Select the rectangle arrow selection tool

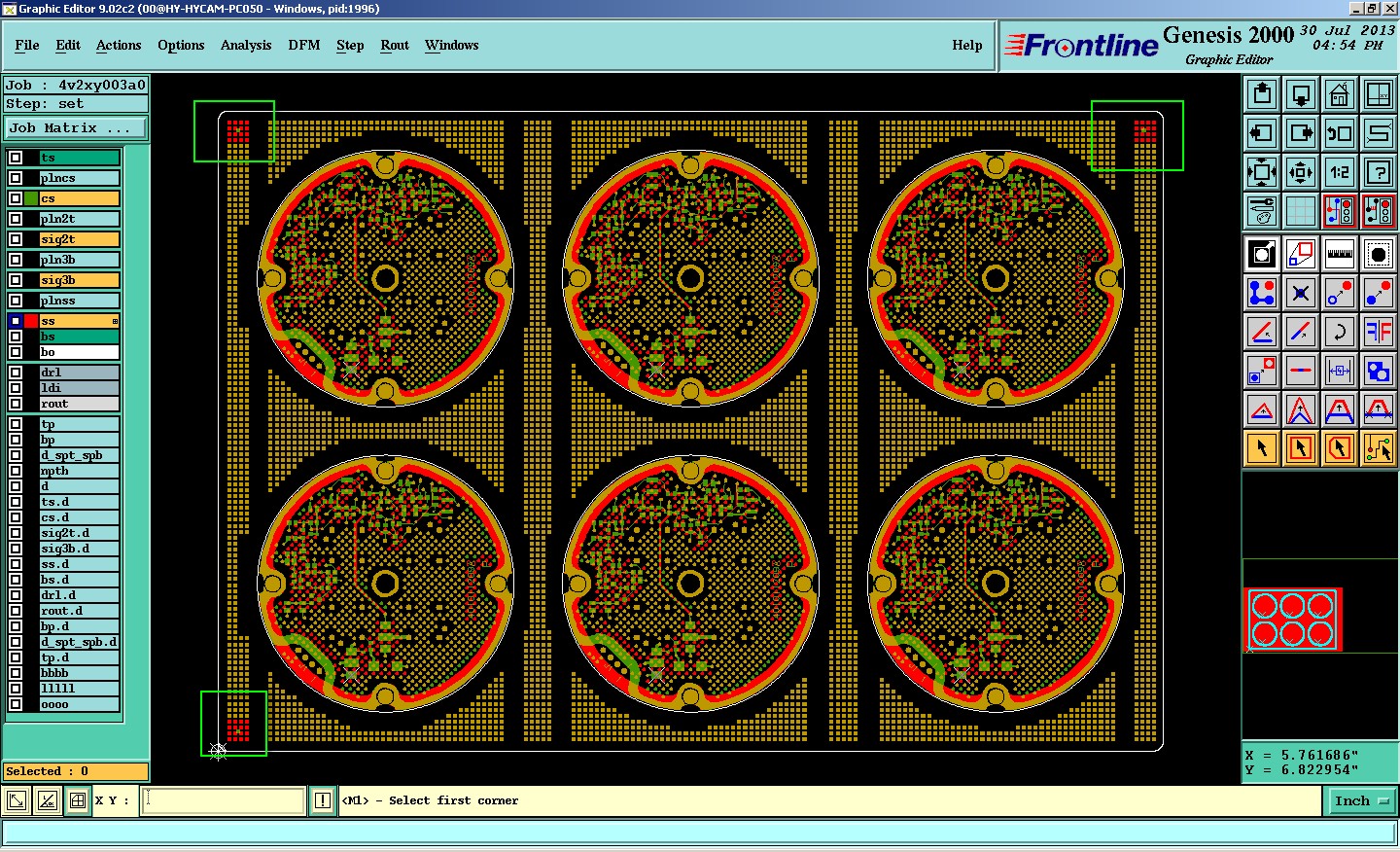[x=1300, y=448]
